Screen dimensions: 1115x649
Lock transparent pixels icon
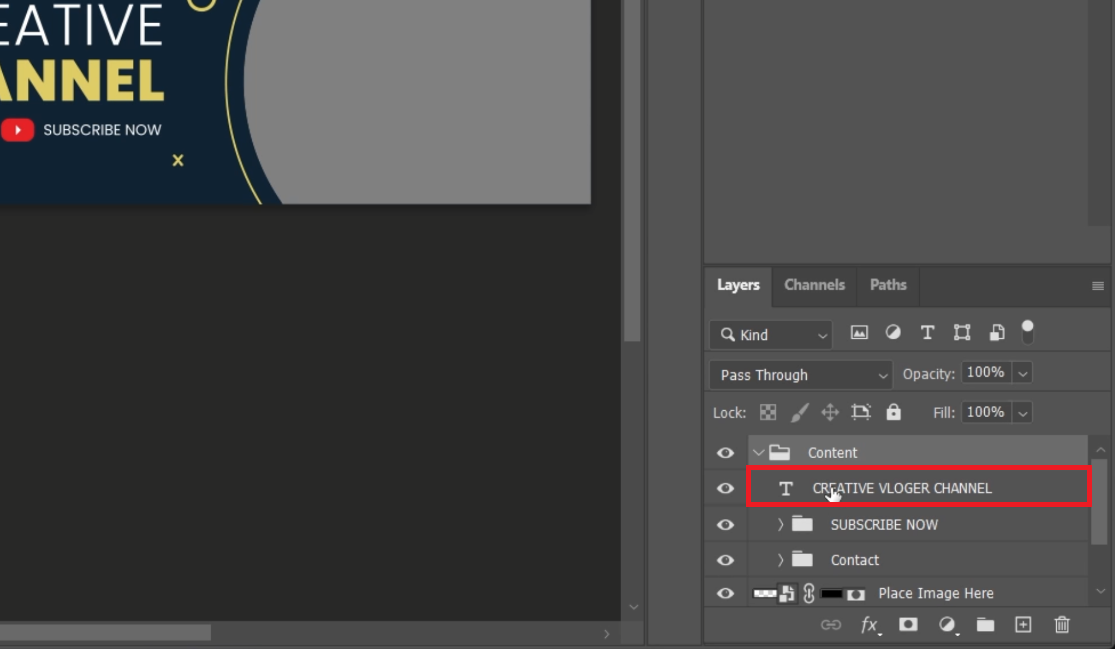pos(768,412)
